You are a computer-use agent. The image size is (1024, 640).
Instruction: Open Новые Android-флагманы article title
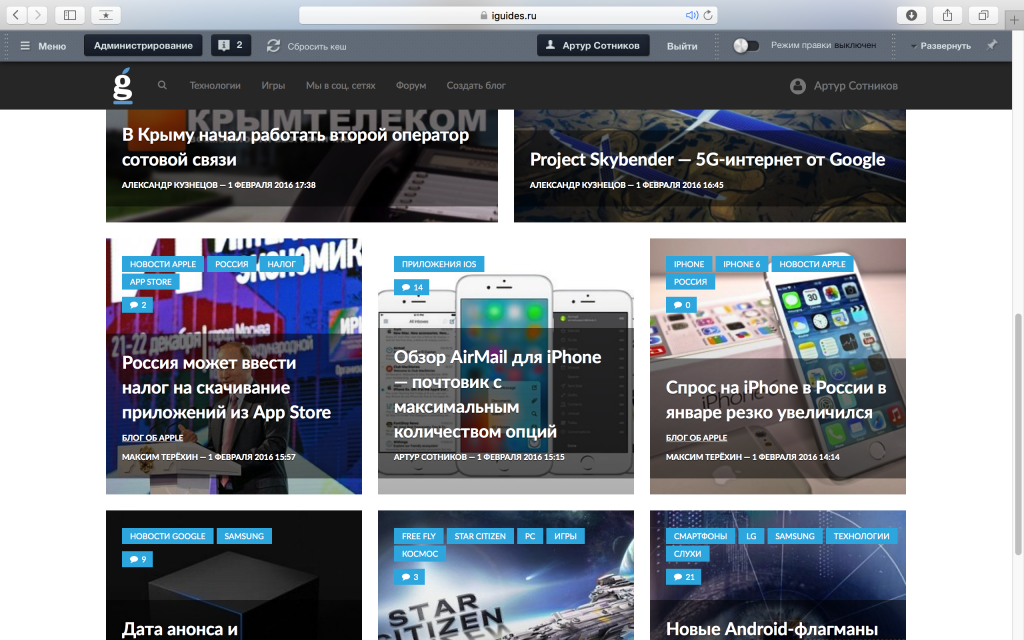click(x=771, y=629)
